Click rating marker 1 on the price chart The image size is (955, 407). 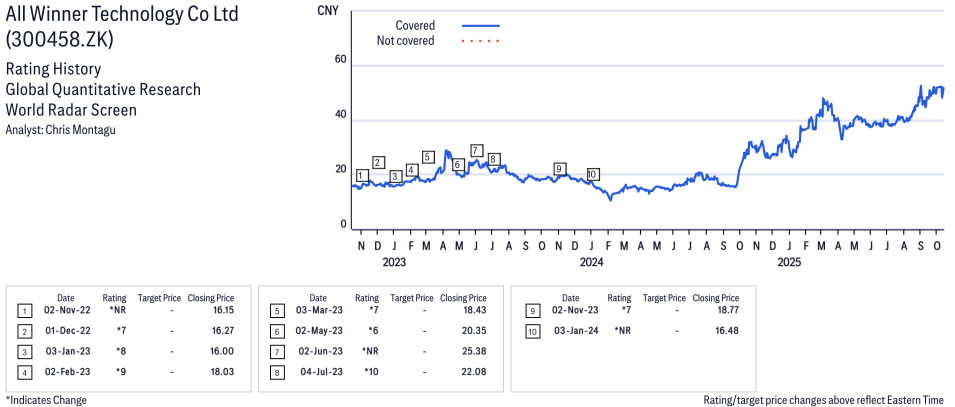pyautogui.click(x=361, y=176)
